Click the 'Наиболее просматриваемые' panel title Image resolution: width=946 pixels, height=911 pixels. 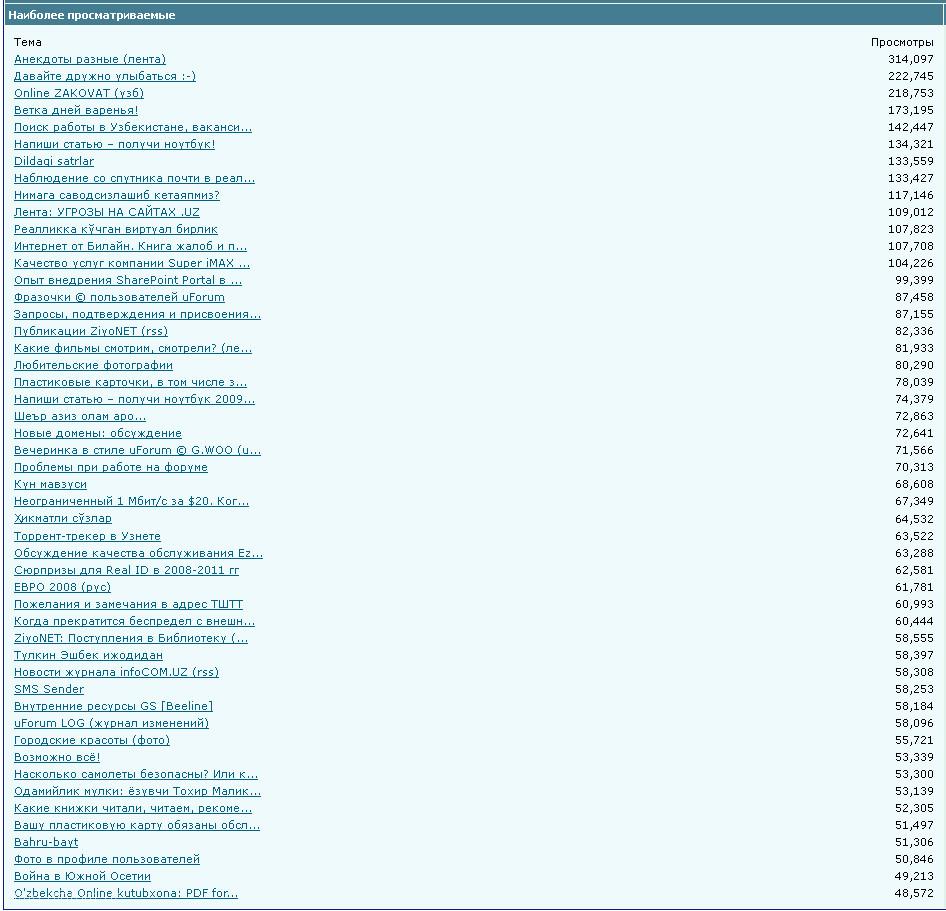tap(92, 15)
